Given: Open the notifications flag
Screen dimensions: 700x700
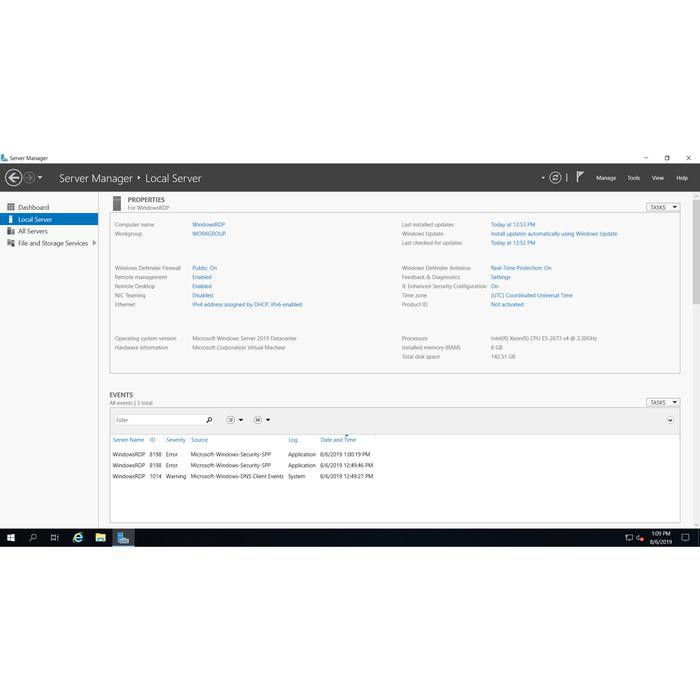Looking at the screenshot, I should tap(578, 177).
